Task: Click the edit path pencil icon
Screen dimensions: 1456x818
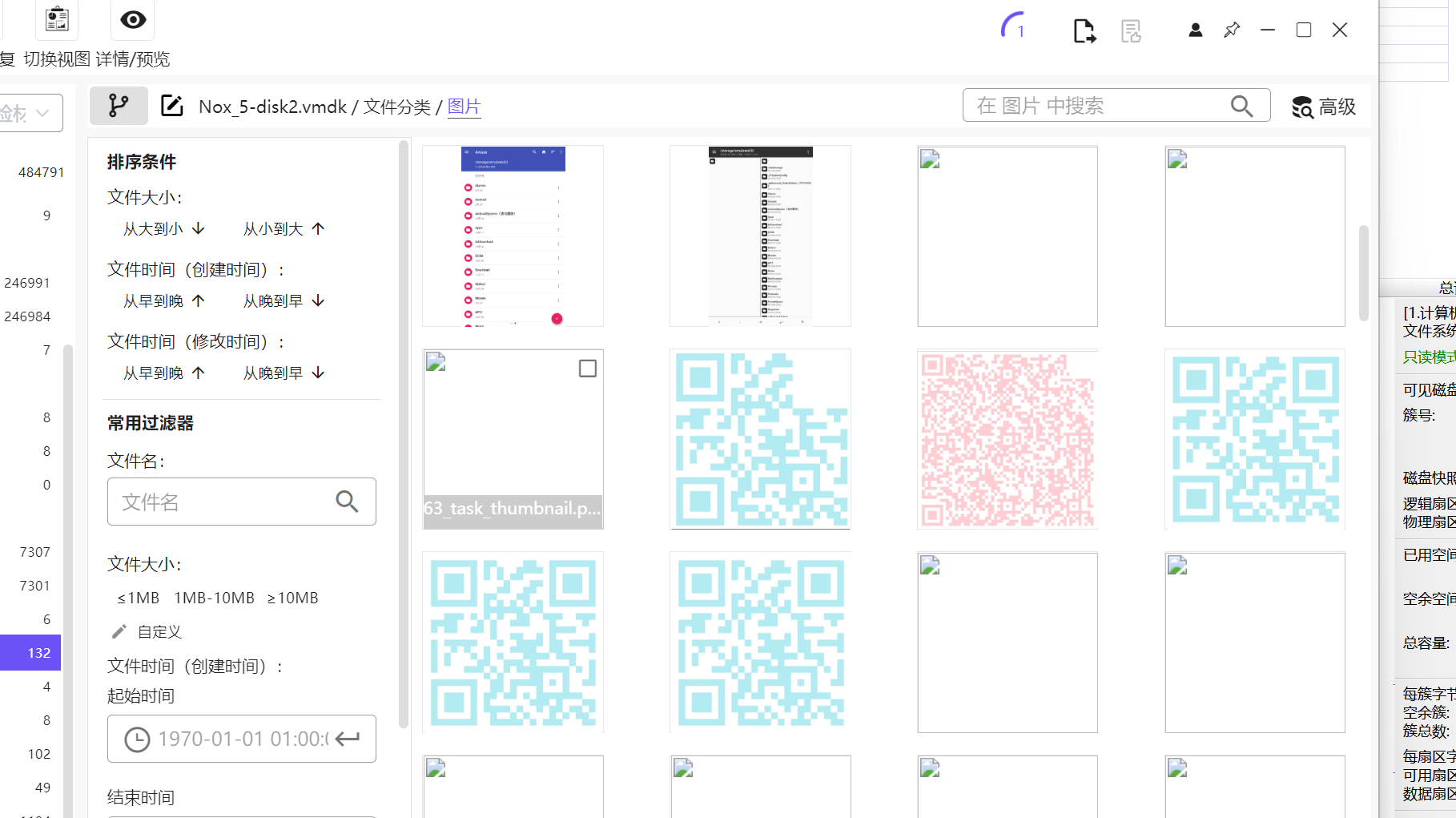Action: tap(171, 106)
